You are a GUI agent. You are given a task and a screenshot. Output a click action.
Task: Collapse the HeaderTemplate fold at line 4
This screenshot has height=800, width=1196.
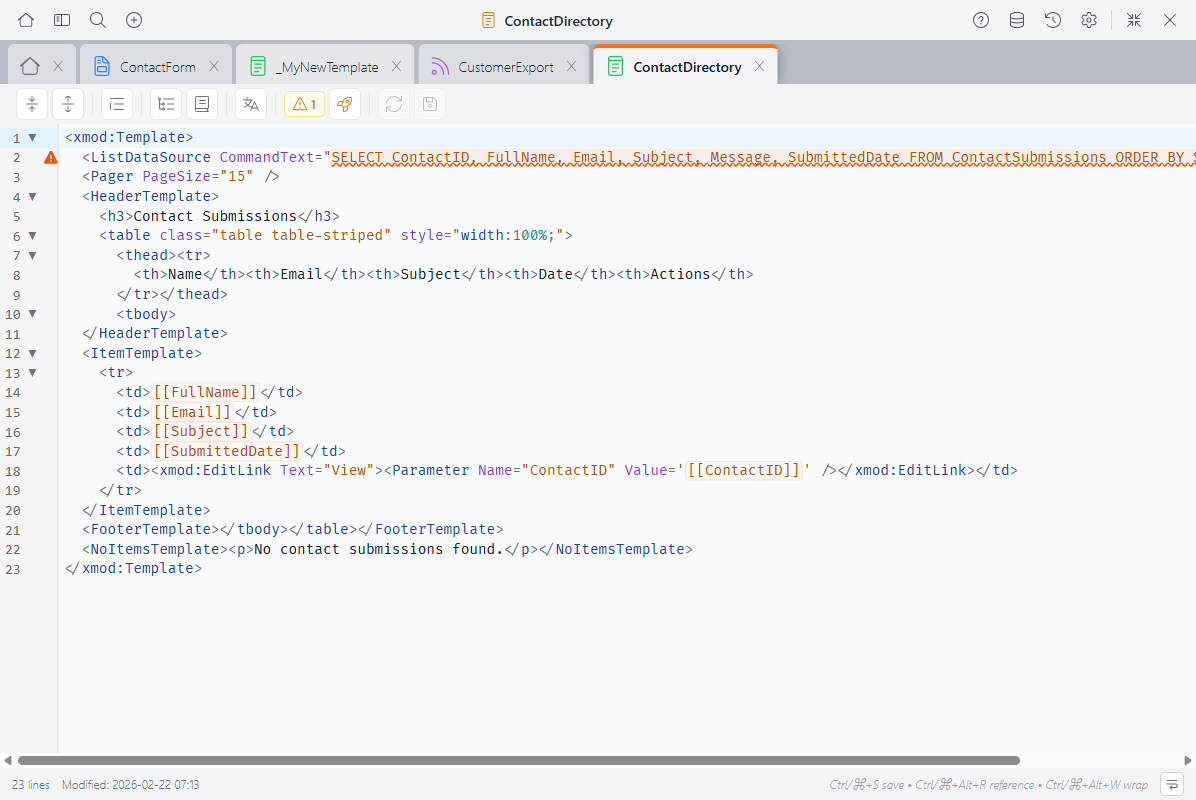click(32, 197)
